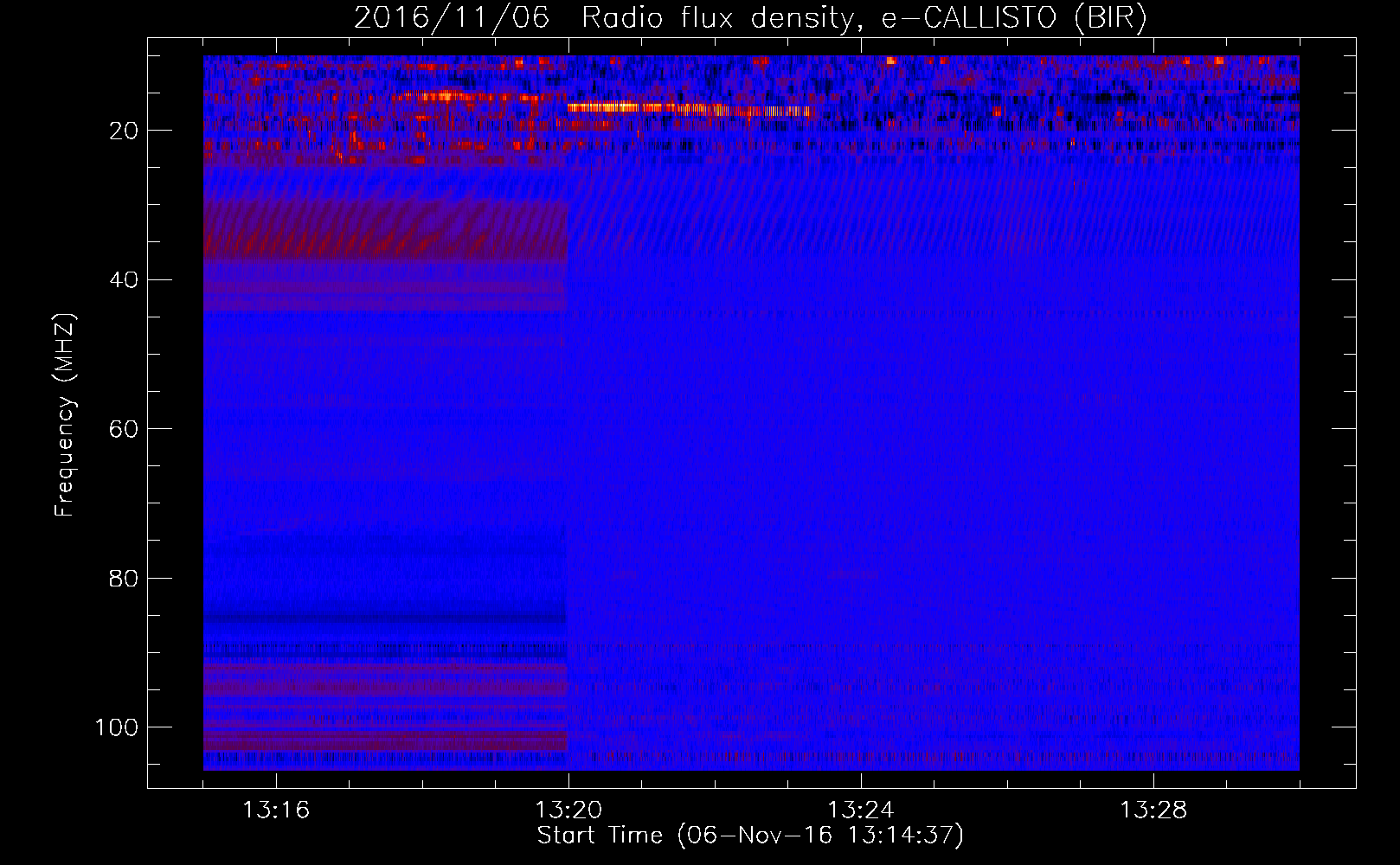Image resolution: width=1400 pixels, height=865 pixels.
Task: Click the 60 MHz frequency tick label
Action: tap(124, 429)
